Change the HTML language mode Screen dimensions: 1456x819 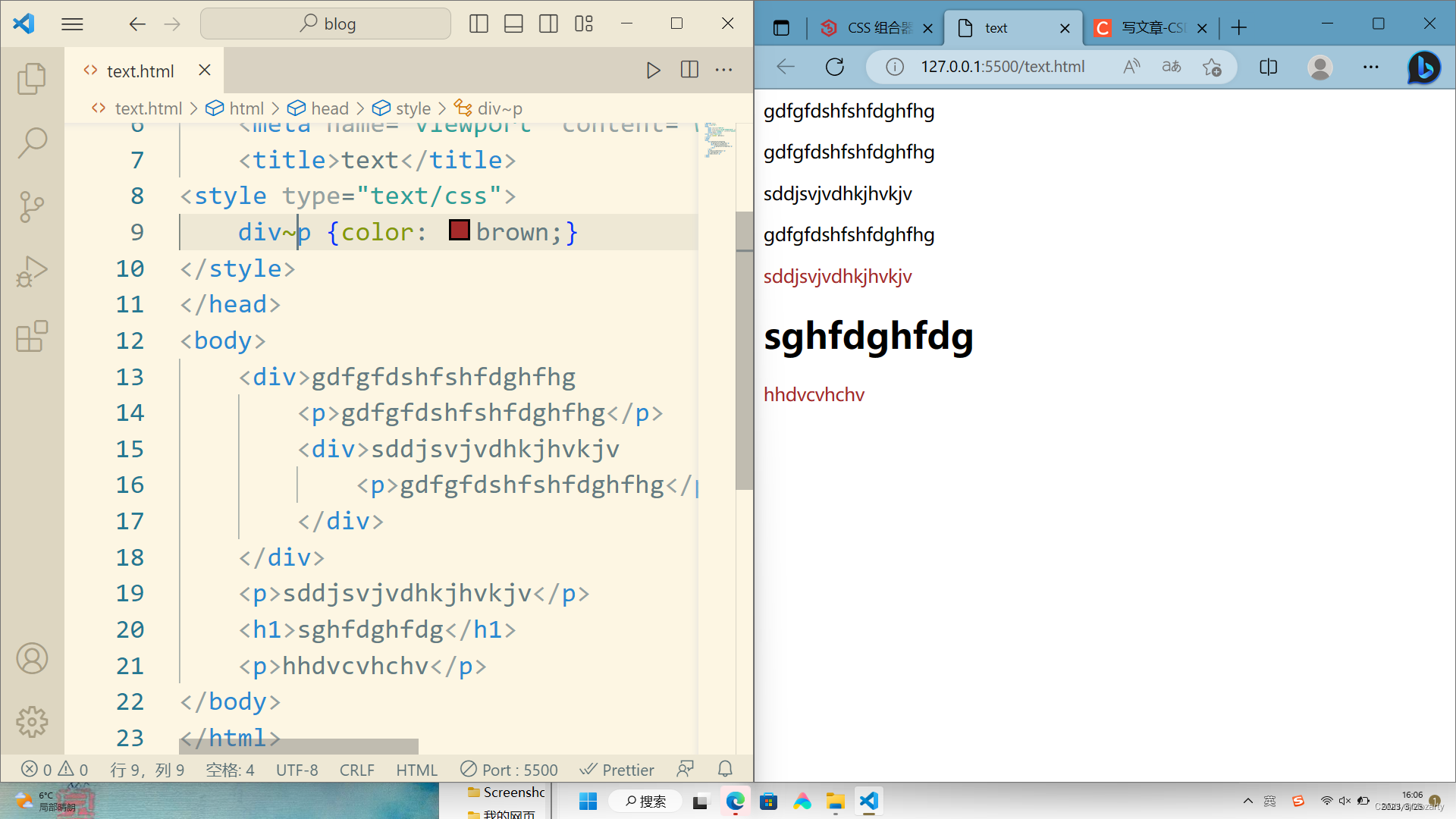[x=417, y=770]
